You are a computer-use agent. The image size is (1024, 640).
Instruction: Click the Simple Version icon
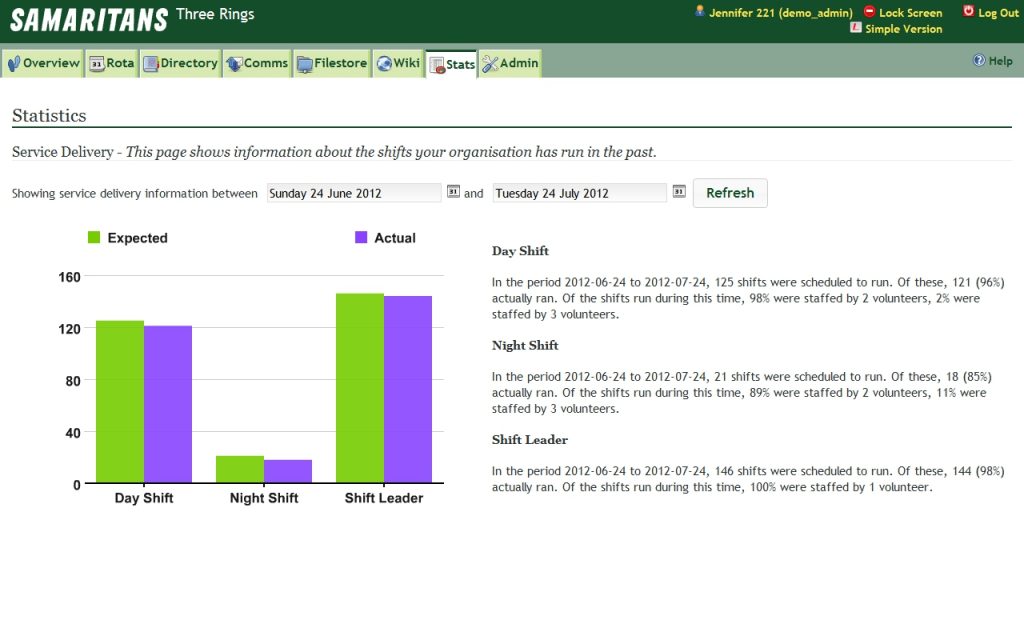coord(858,29)
